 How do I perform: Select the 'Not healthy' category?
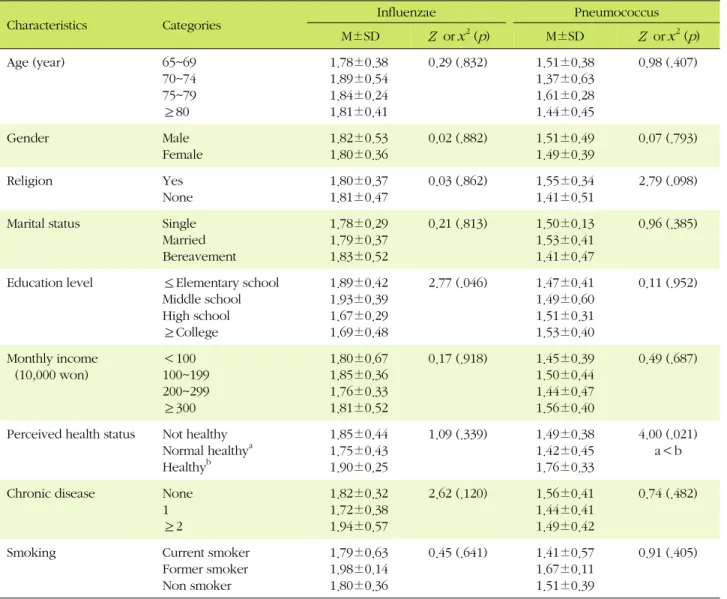pos(195,434)
